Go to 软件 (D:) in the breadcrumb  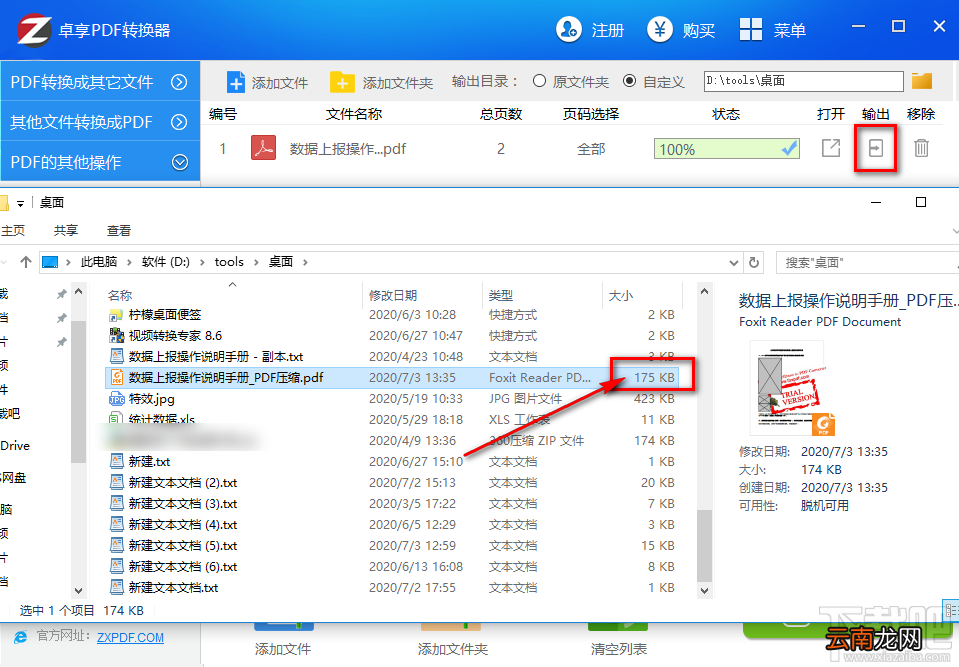[166, 262]
